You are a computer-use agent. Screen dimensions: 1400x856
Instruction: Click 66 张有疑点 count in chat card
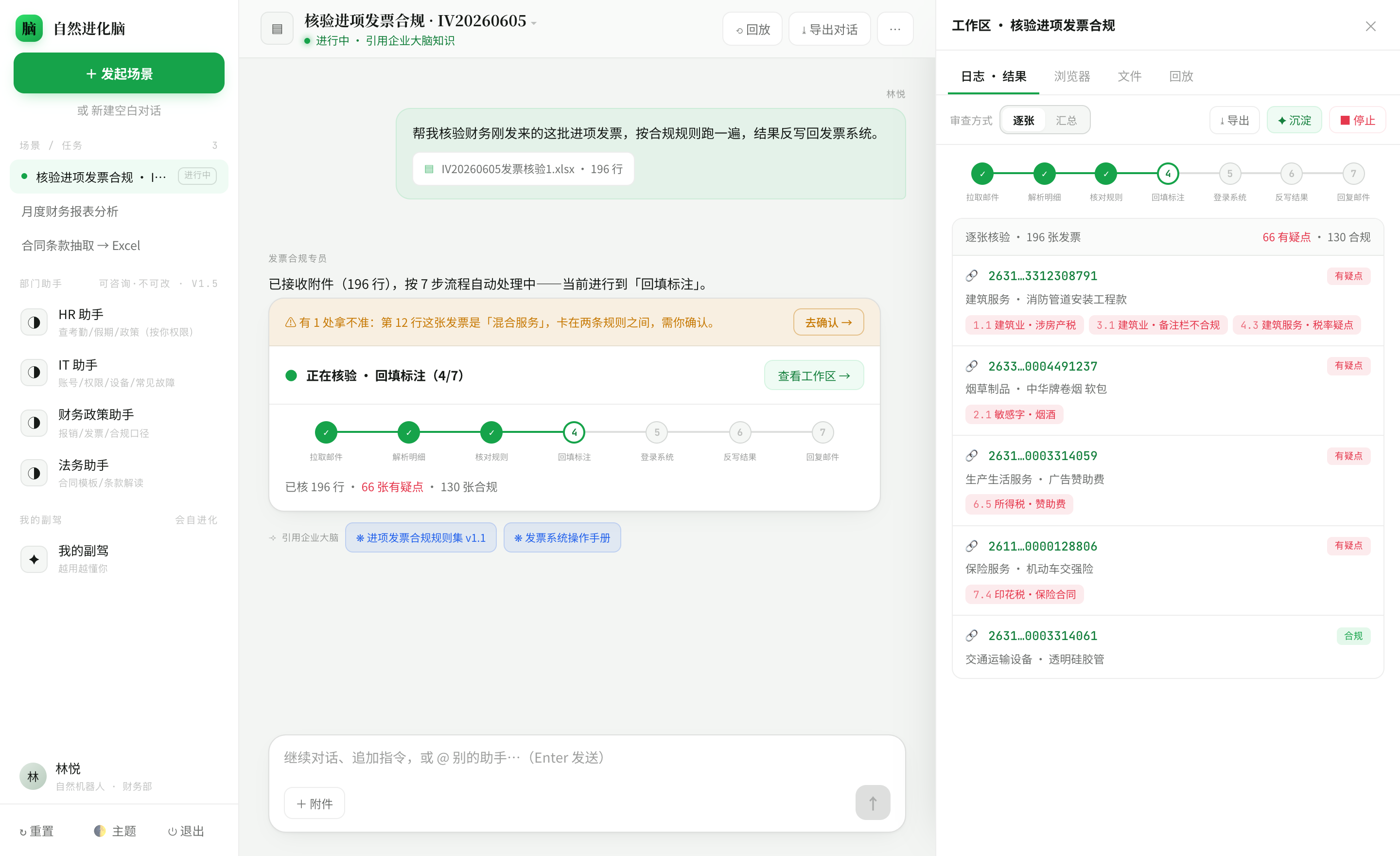tap(392, 486)
